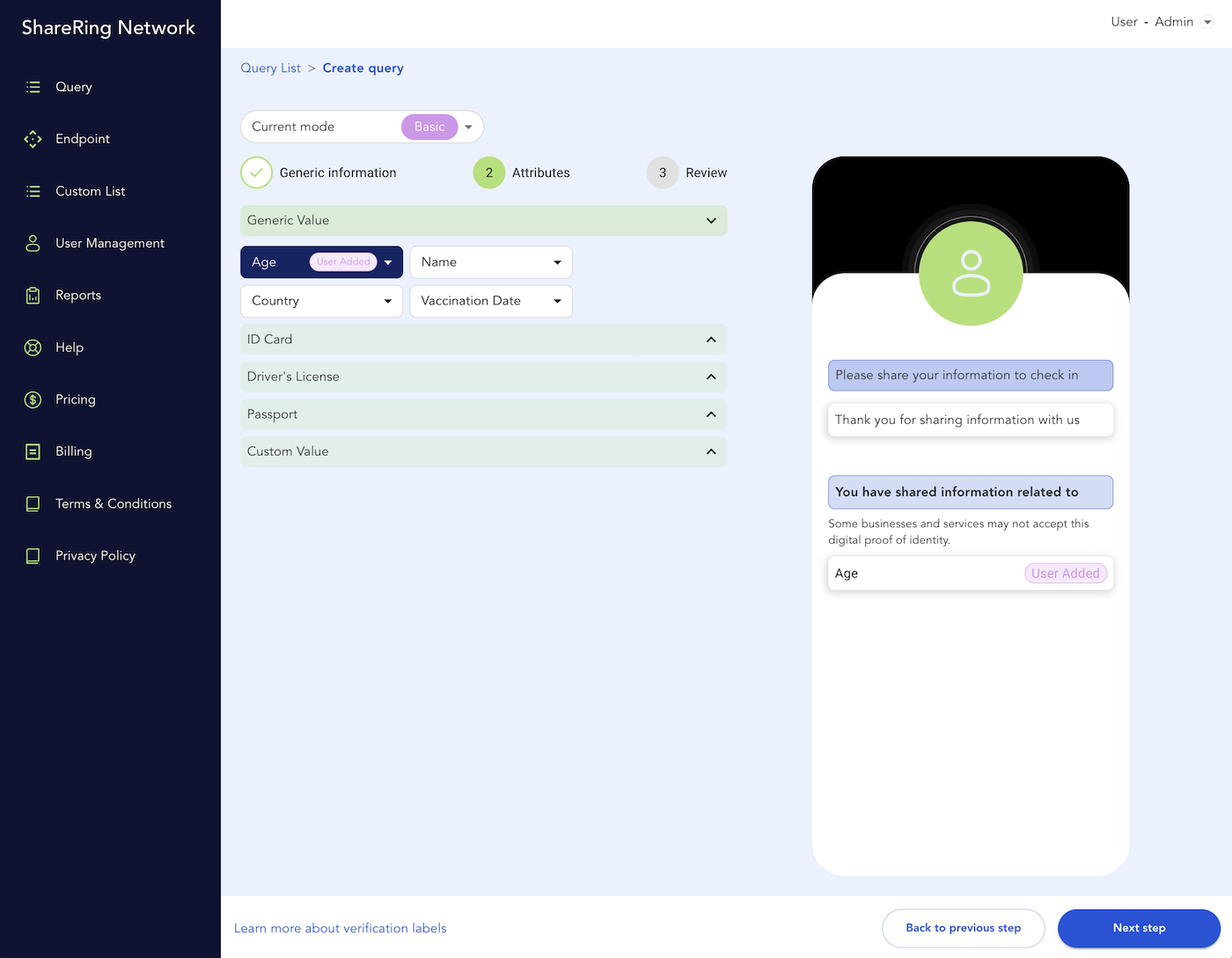Open the Vaccination Date dropdown
1232x958 pixels.
coord(491,301)
